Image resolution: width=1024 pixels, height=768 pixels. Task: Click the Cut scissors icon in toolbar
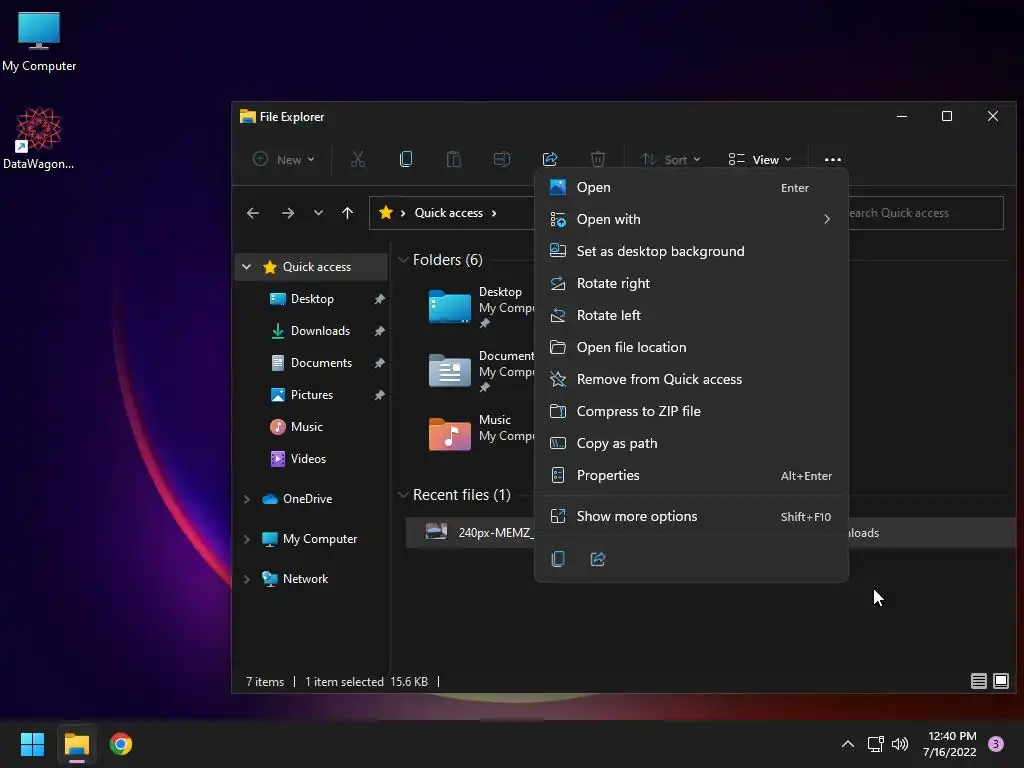358,159
